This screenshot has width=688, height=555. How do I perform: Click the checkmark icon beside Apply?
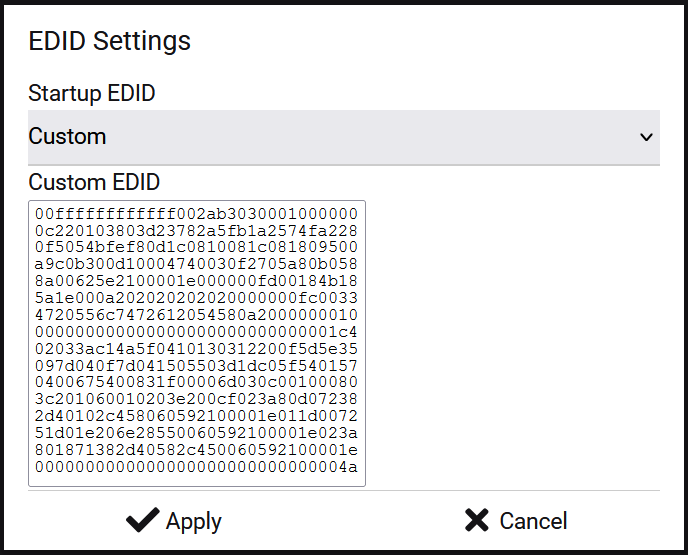[x=143, y=520]
